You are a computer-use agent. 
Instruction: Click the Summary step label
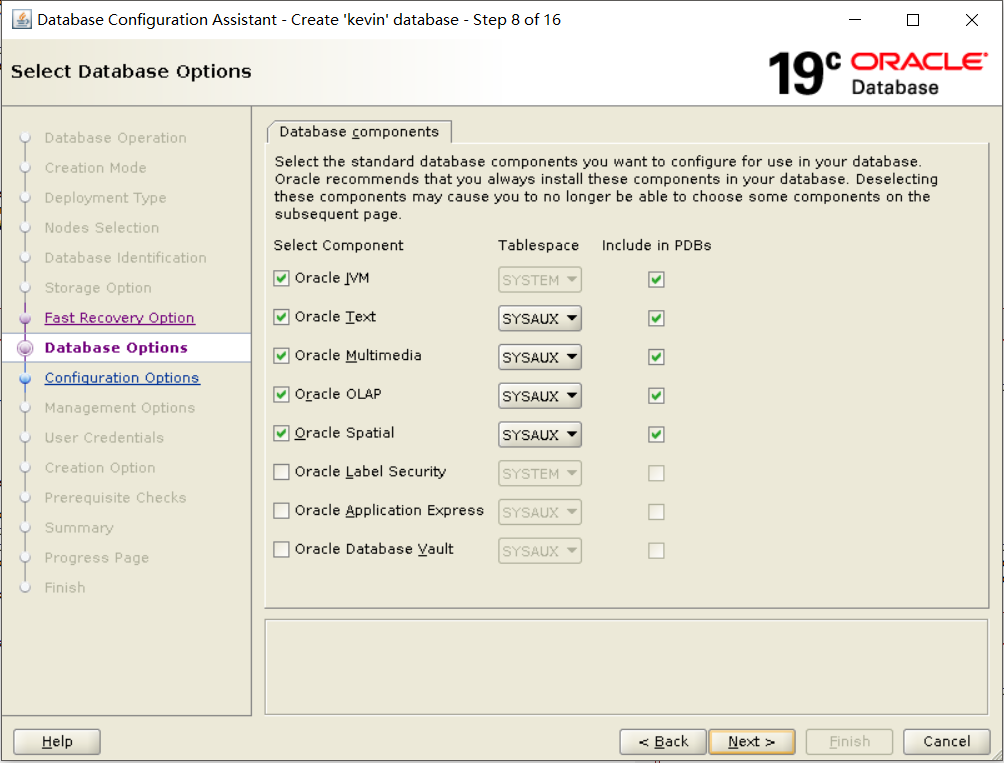click(x=79, y=528)
